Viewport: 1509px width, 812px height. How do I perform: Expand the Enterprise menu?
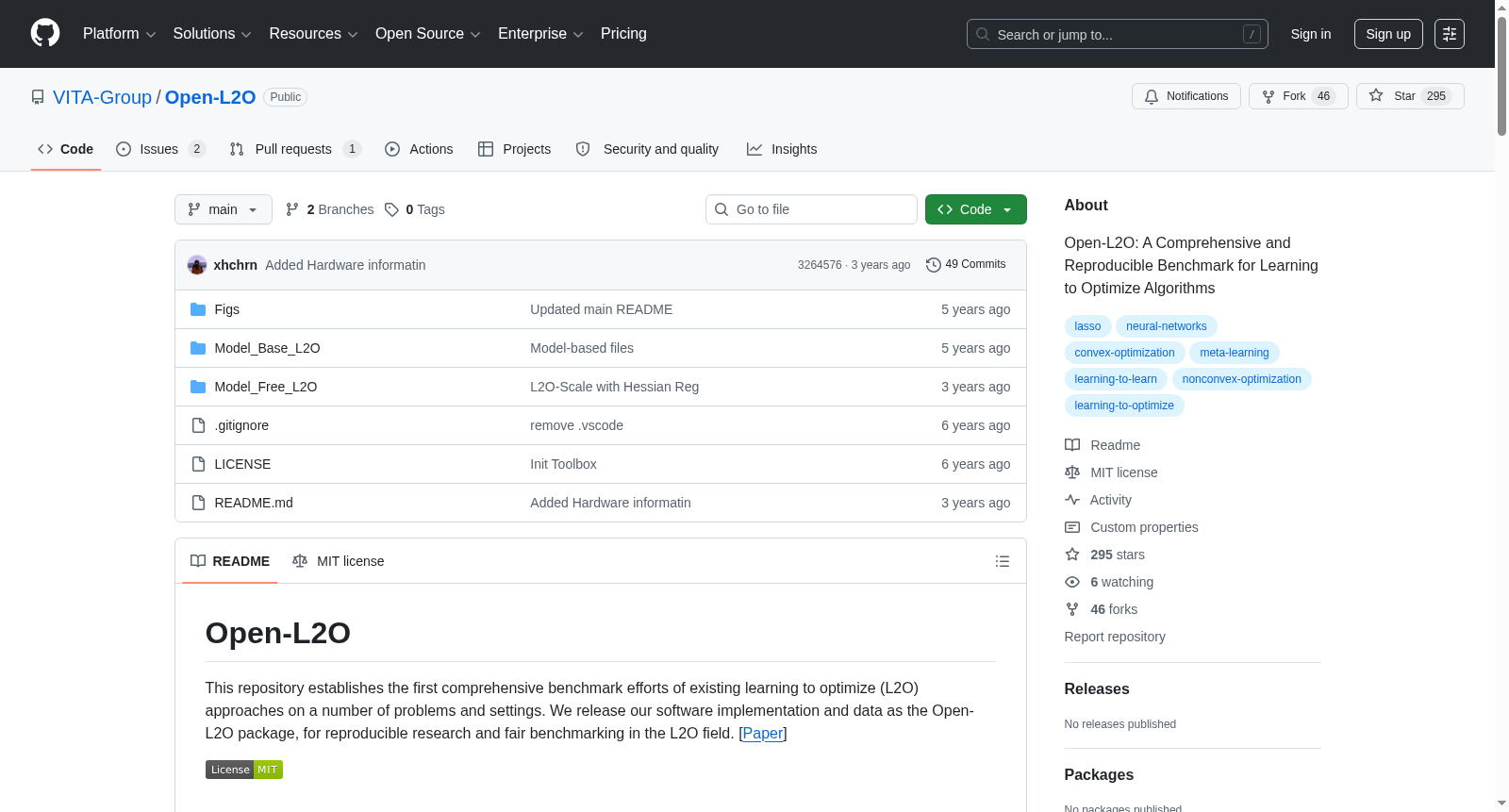[x=540, y=34]
